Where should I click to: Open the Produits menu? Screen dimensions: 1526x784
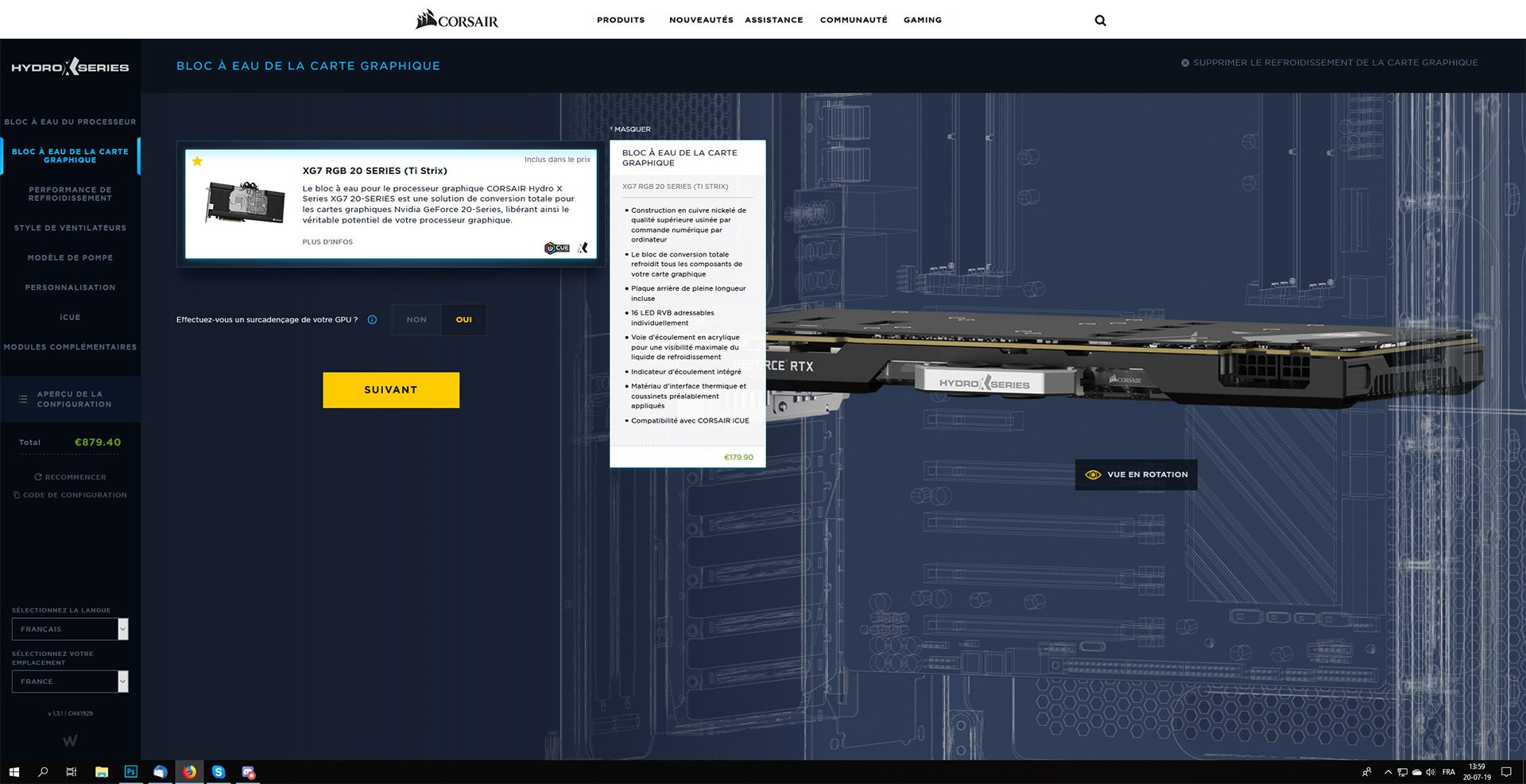tap(621, 20)
